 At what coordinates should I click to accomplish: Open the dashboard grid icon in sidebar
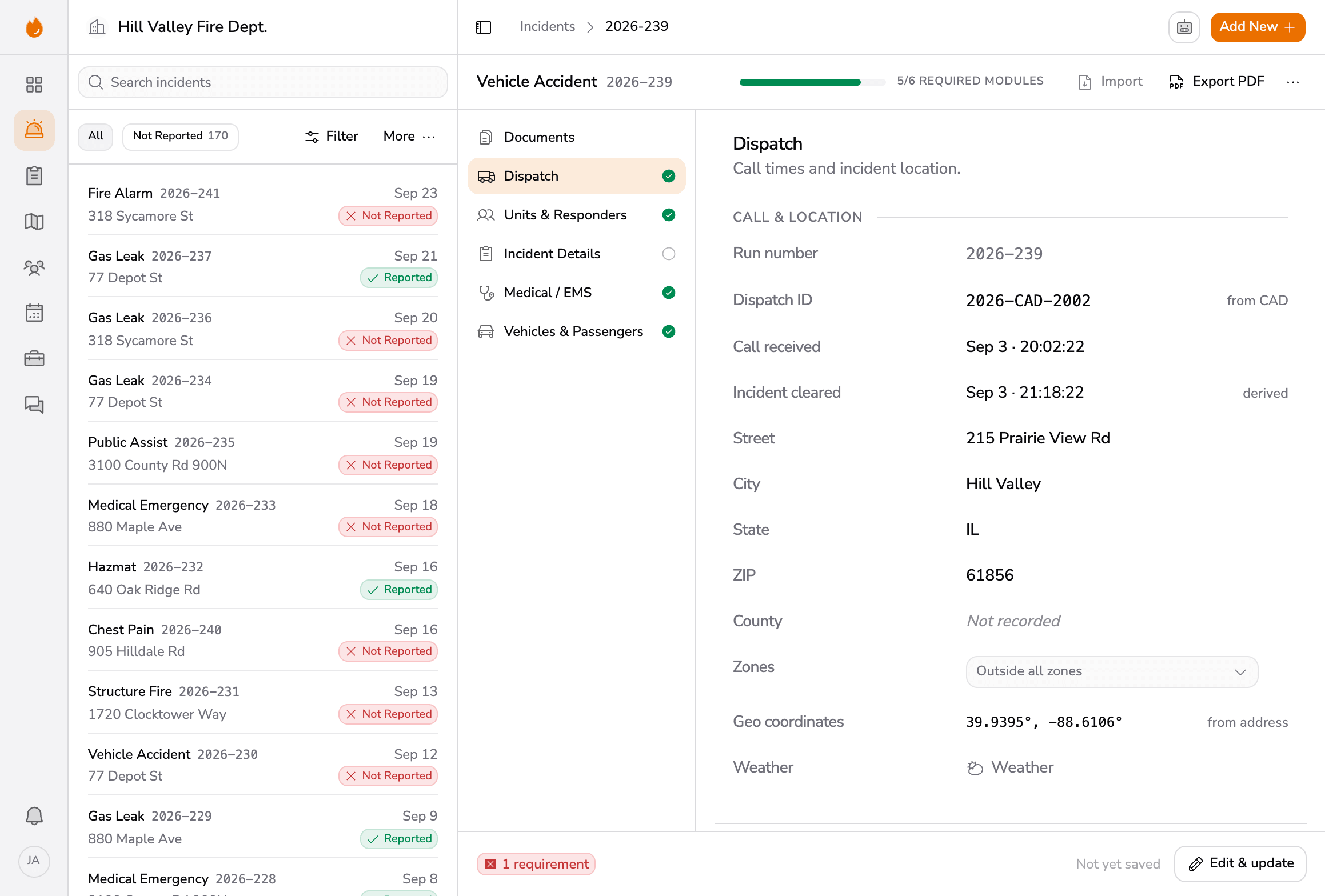click(x=34, y=85)
